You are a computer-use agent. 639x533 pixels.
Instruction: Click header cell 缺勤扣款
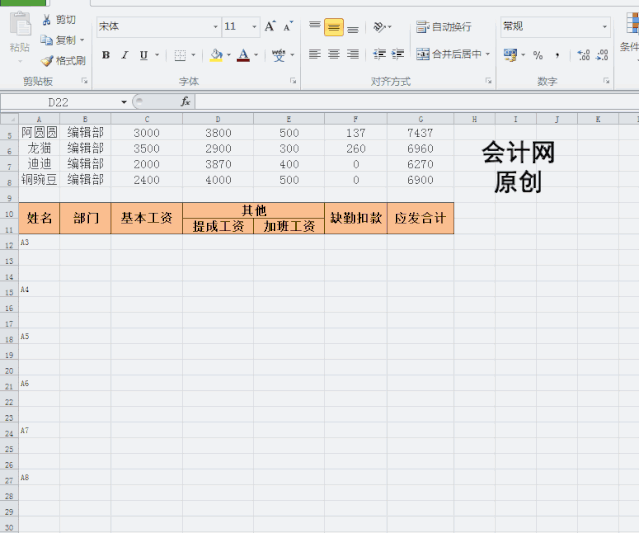click(x=356, y=218)
